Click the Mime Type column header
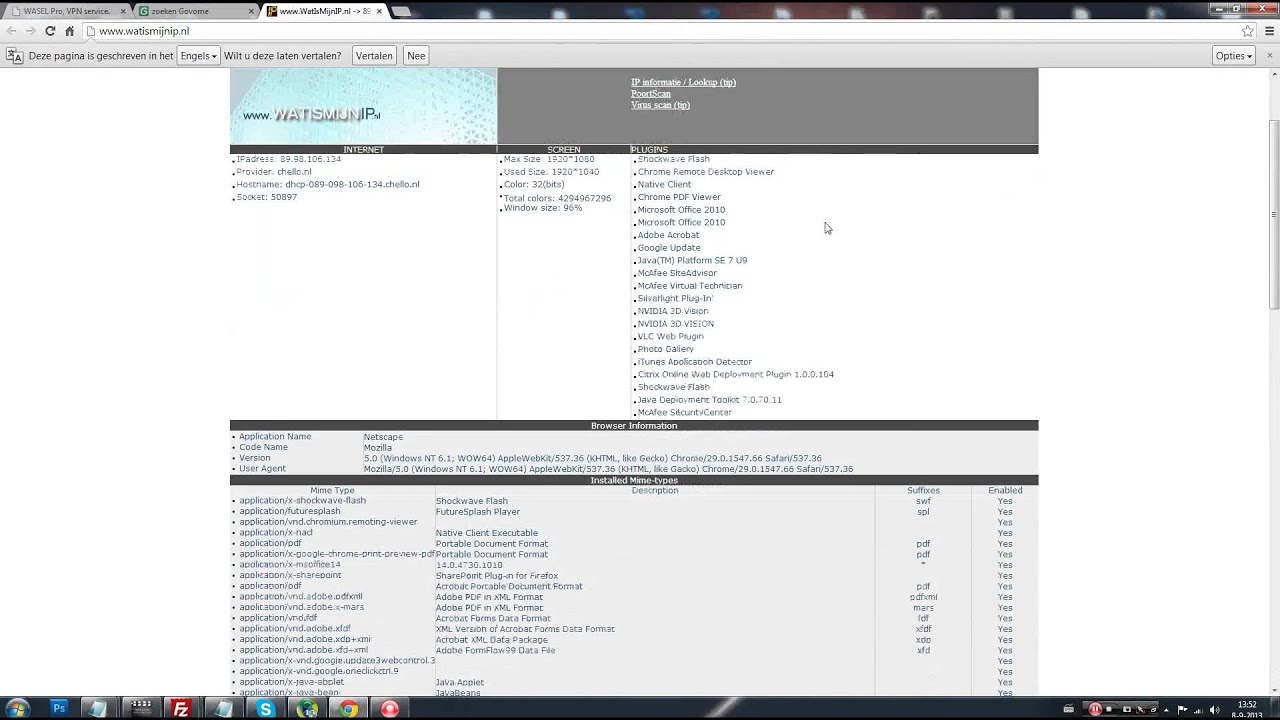Viewport: 1280px width, 720px height. coord(332,491)
